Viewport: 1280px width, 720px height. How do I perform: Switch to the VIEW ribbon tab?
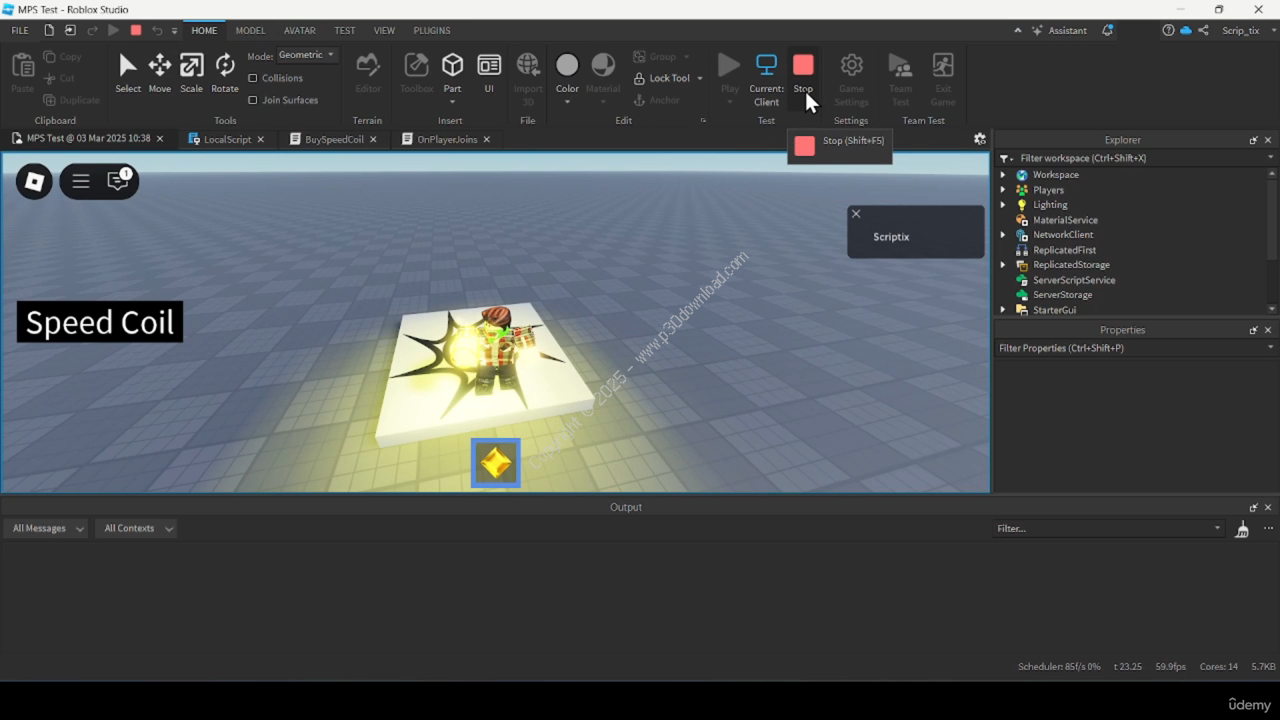pos(384,30)
